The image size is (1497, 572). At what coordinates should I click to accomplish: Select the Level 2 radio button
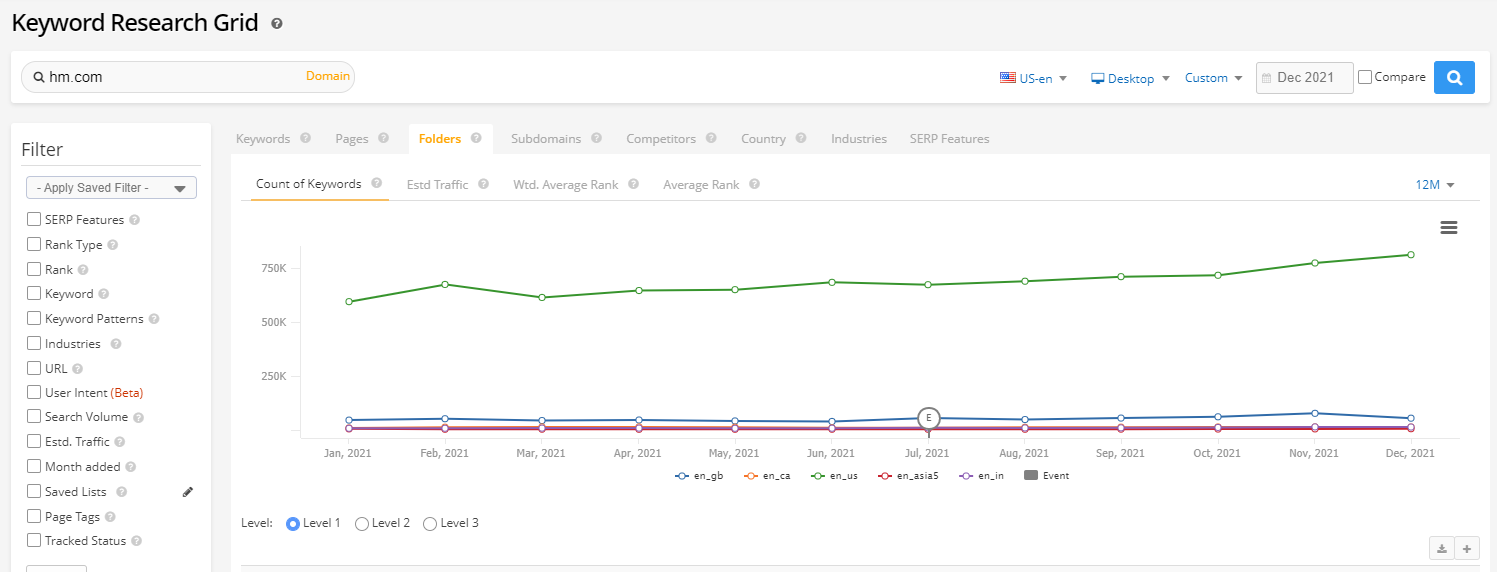(362, 523)
